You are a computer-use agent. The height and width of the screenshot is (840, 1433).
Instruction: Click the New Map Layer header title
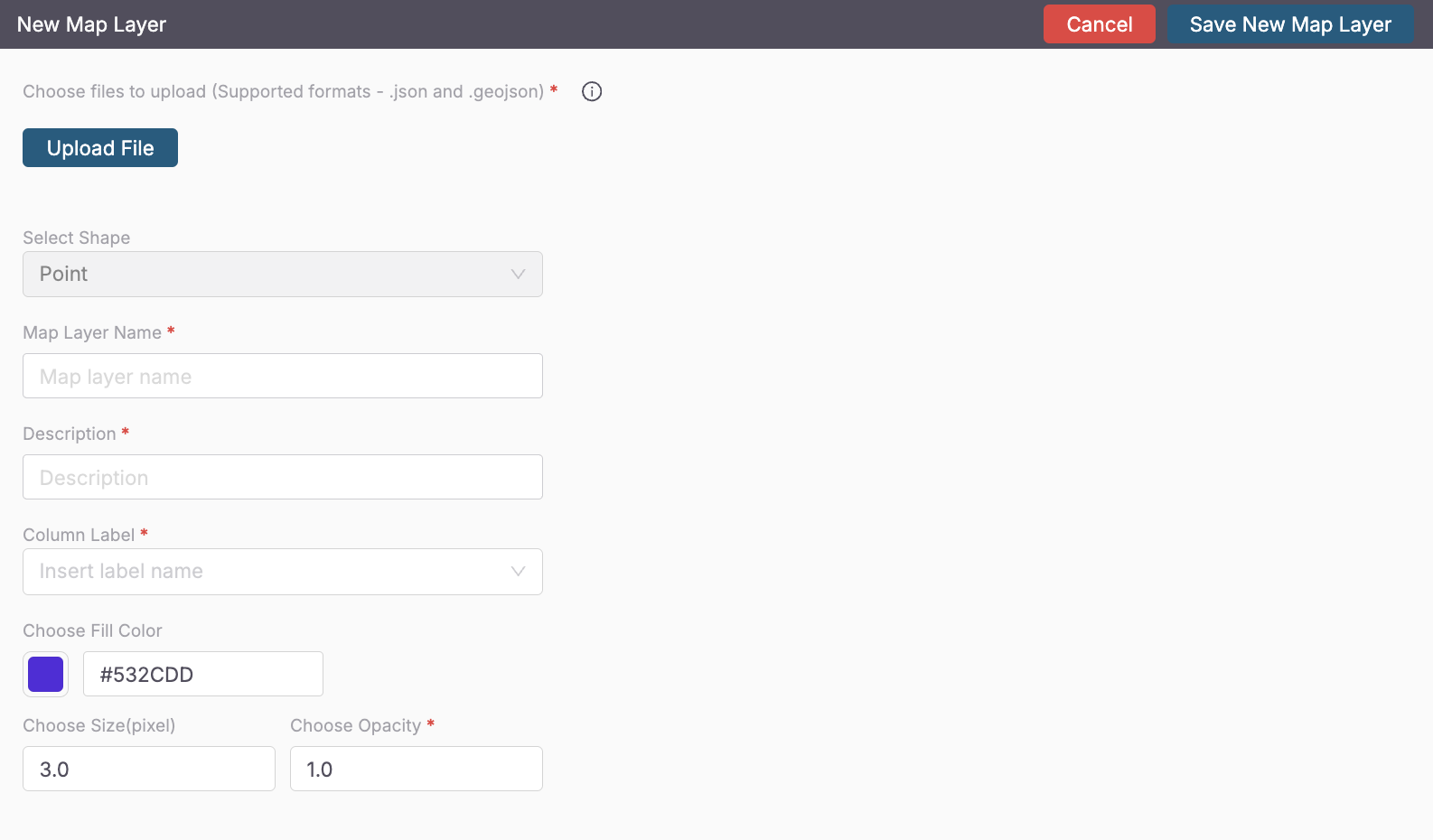tap(91, 24)
